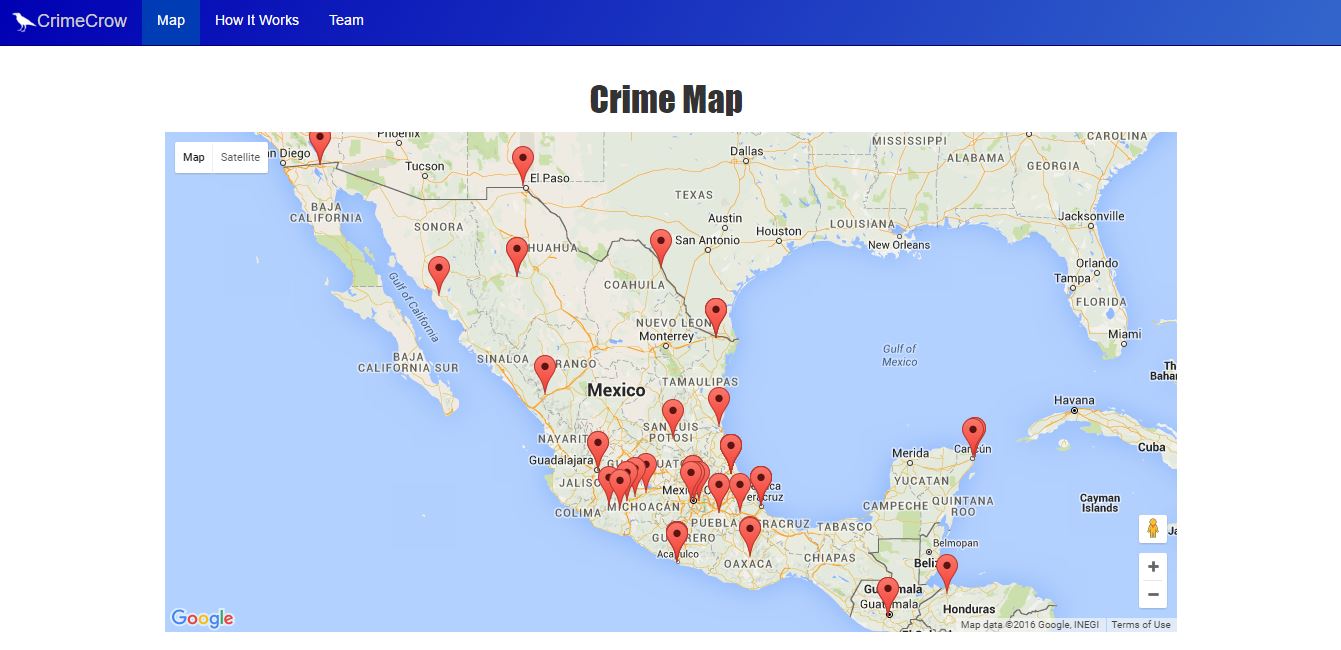Click the Tucson city label
Image resolution: width=1341 pixels, height=650 pixels.
425,166
